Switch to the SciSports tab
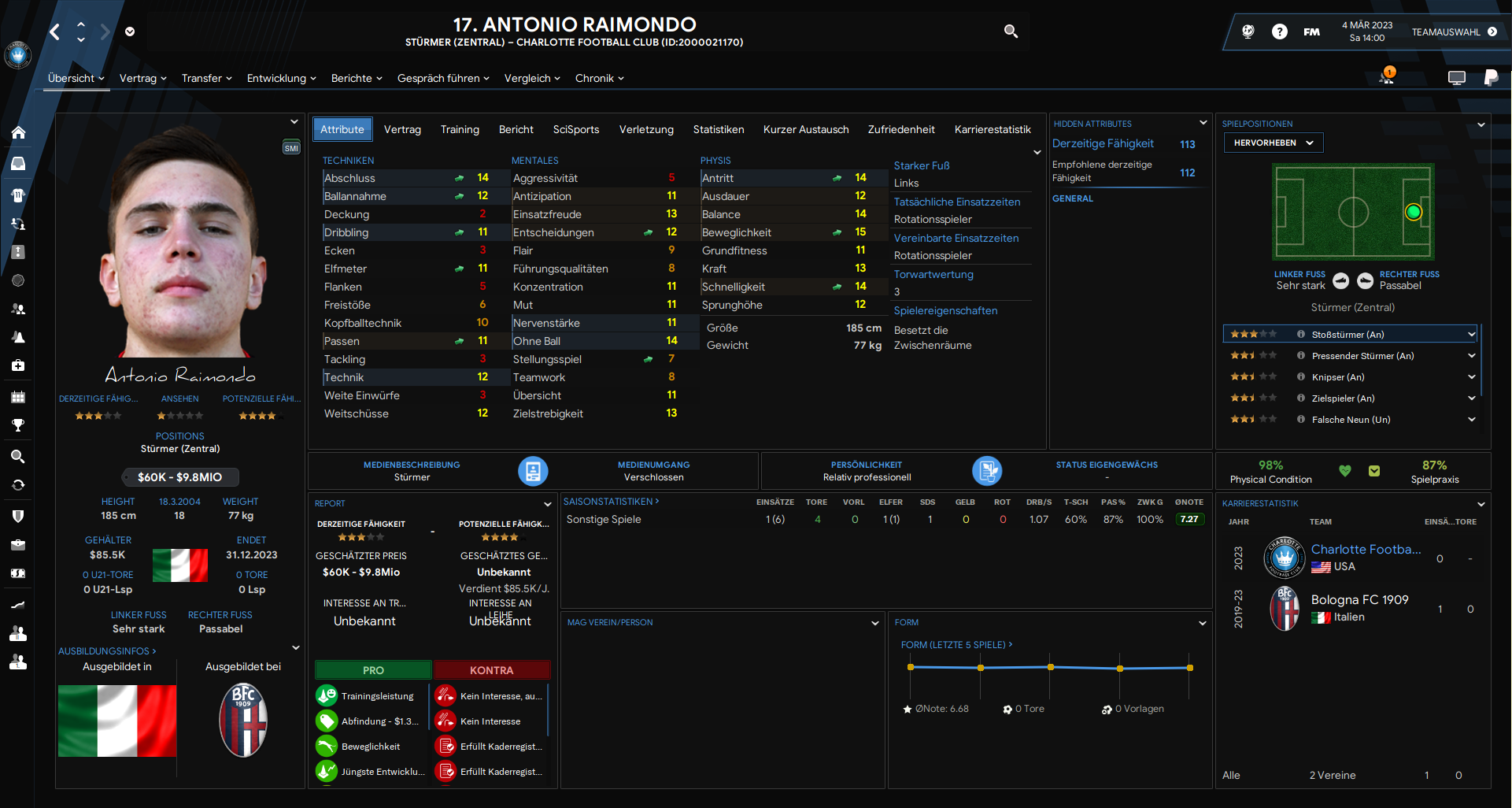Screen dimensions: 1512x808 576,129
